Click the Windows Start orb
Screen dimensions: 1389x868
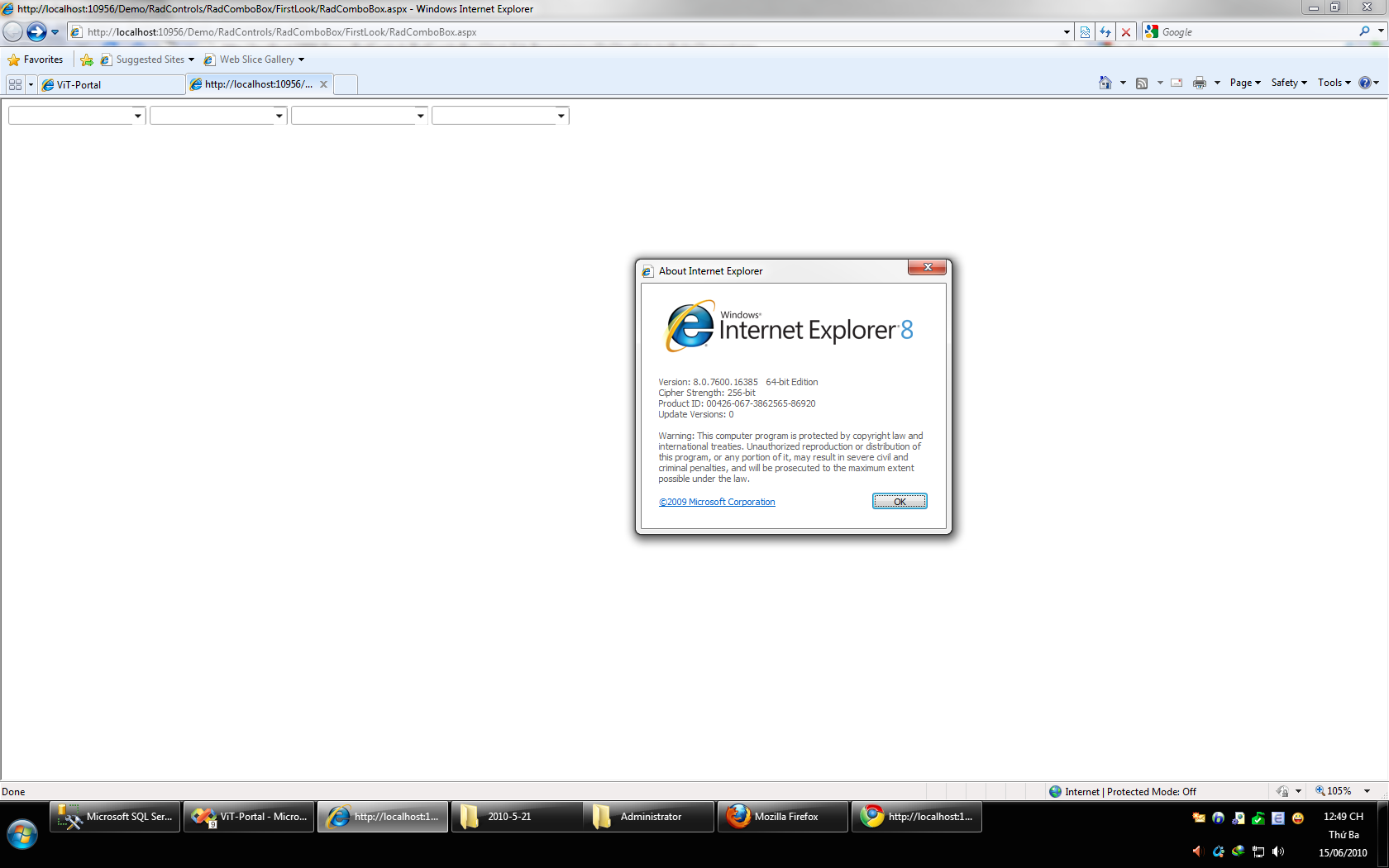[22, 834]
